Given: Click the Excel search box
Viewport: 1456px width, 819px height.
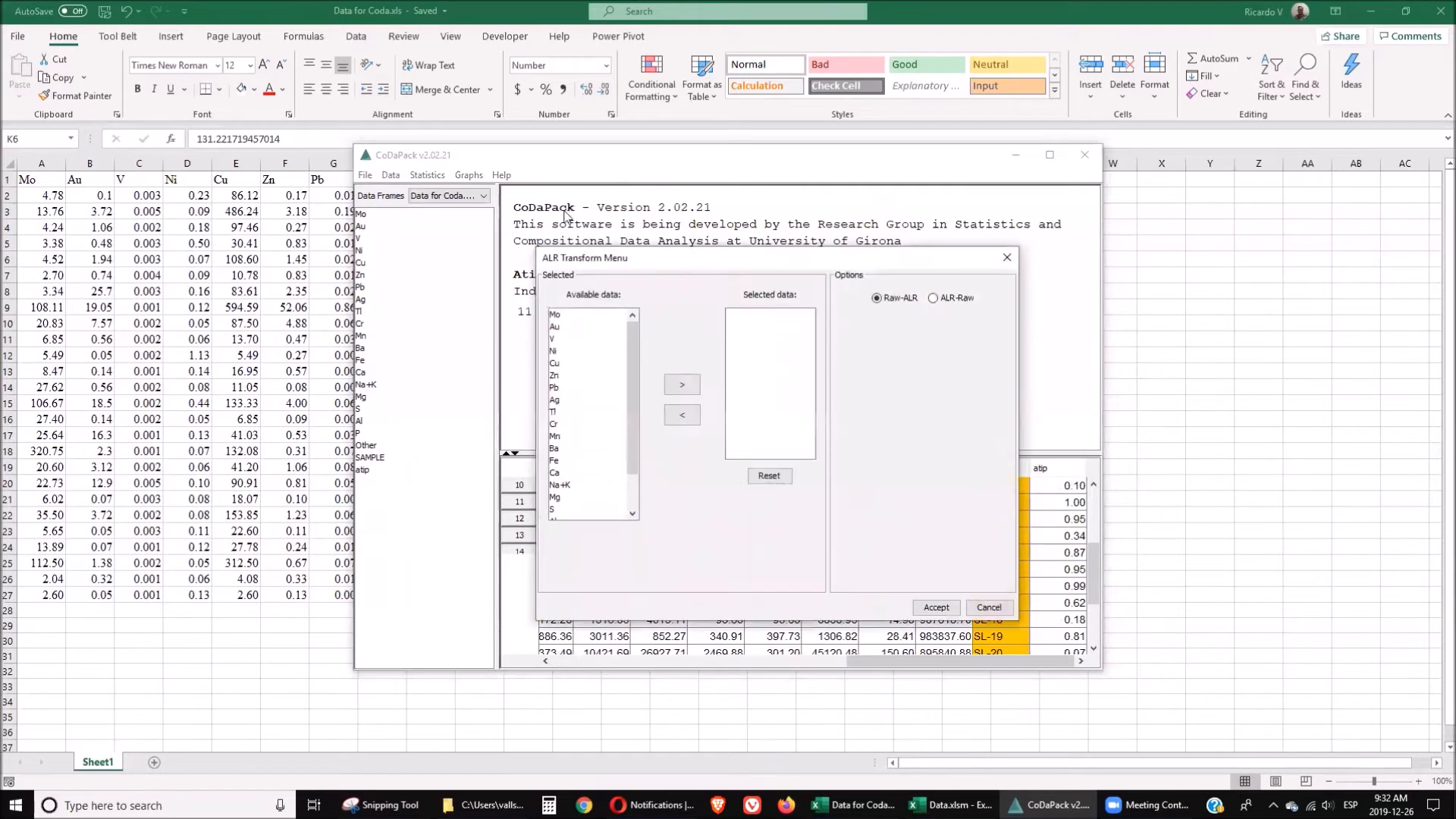Looking at the screenshot, I should (x=728, y=11).
